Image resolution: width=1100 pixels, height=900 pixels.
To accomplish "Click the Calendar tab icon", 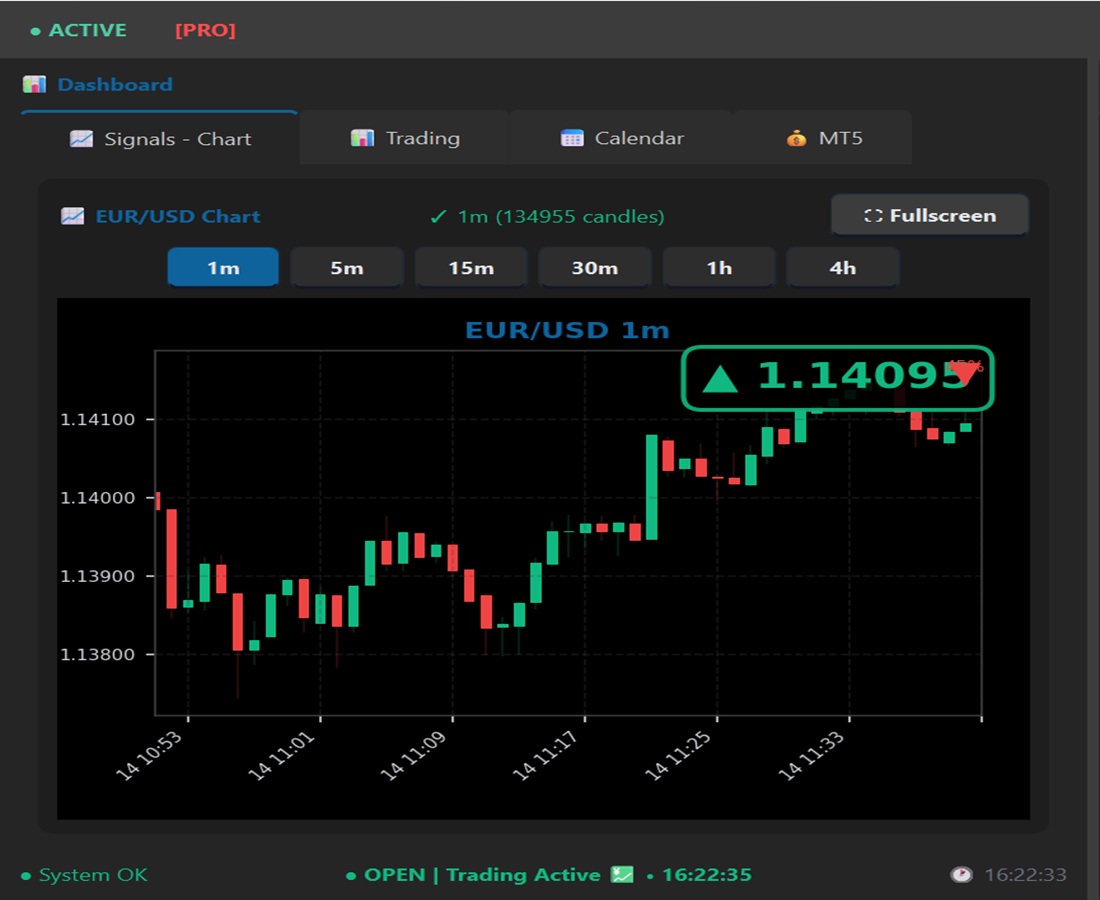I will (x=572, y=138).
